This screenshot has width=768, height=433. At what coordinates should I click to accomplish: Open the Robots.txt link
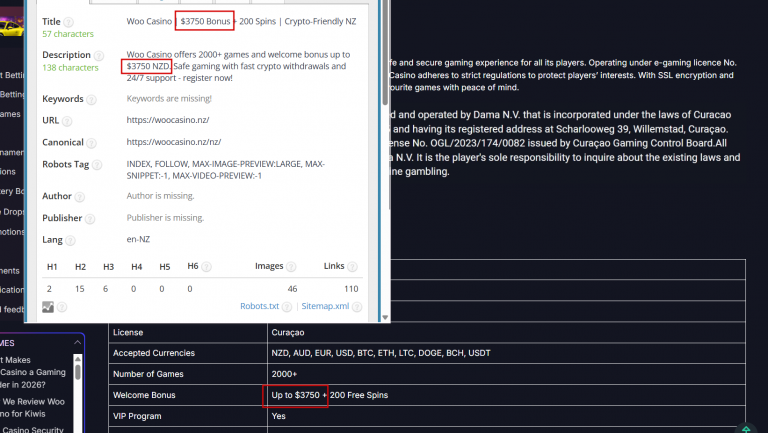[x=259, y=306]
